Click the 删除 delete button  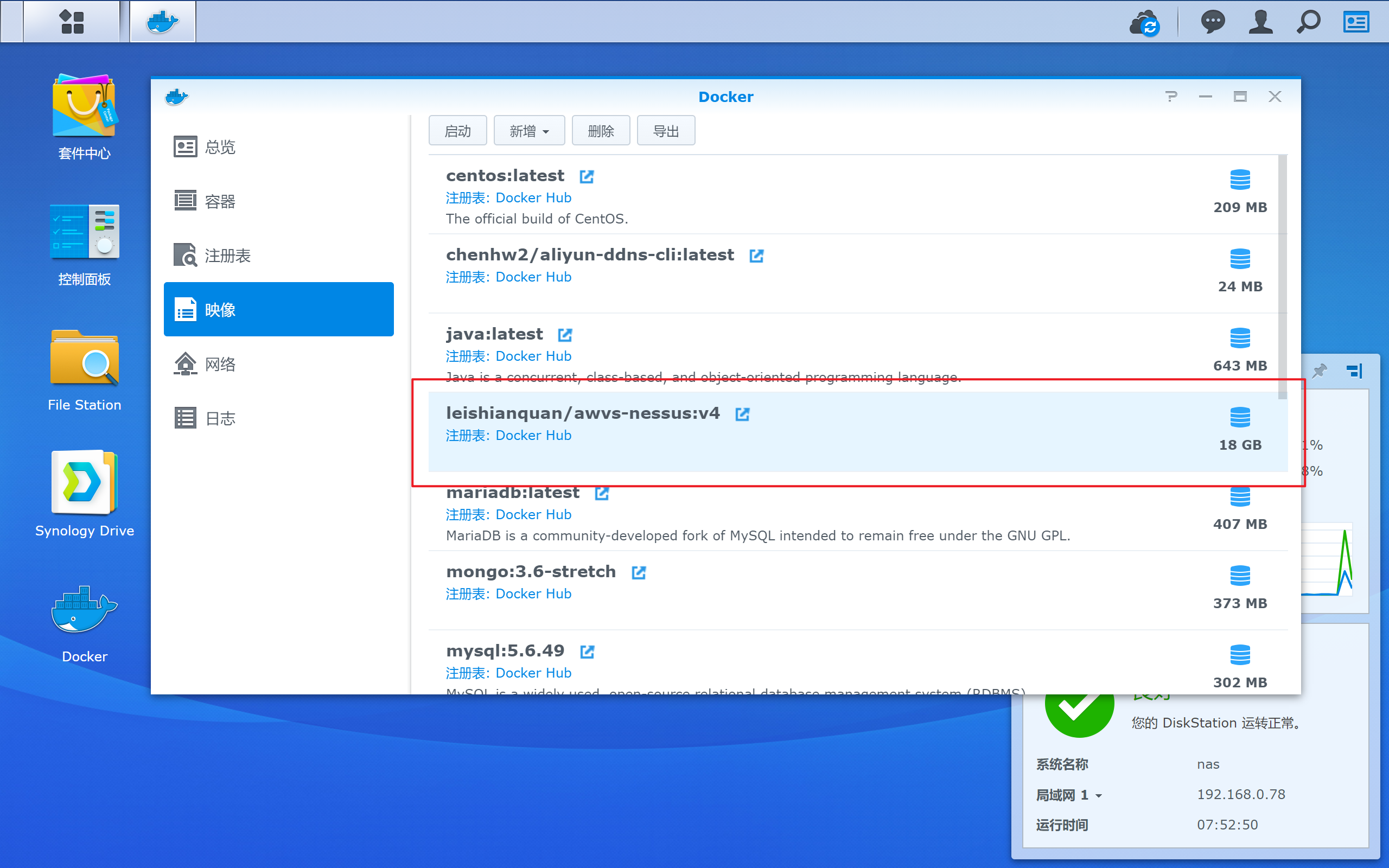coord(601,131)
